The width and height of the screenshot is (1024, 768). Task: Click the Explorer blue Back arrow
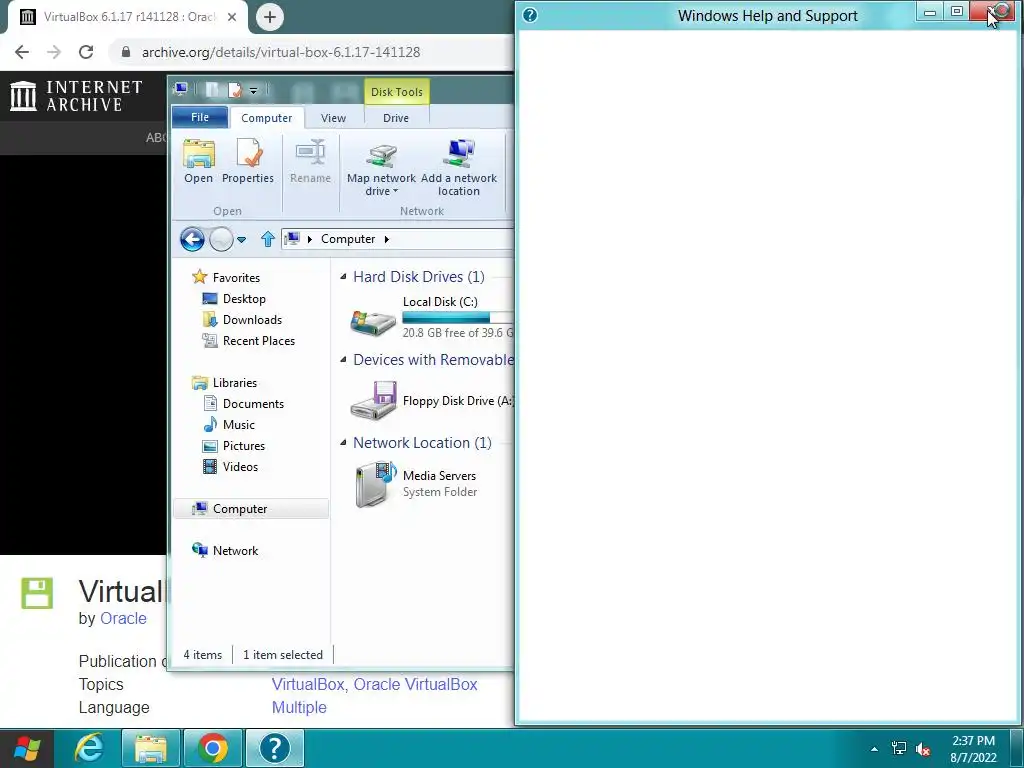coord(192,239)
